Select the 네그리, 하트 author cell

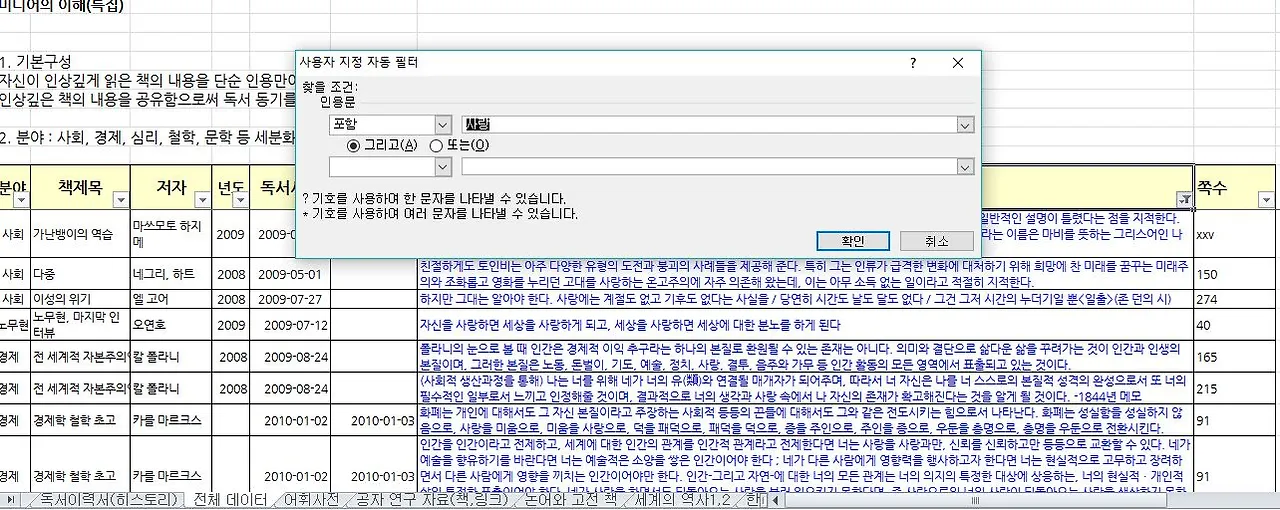click(171, 274)
